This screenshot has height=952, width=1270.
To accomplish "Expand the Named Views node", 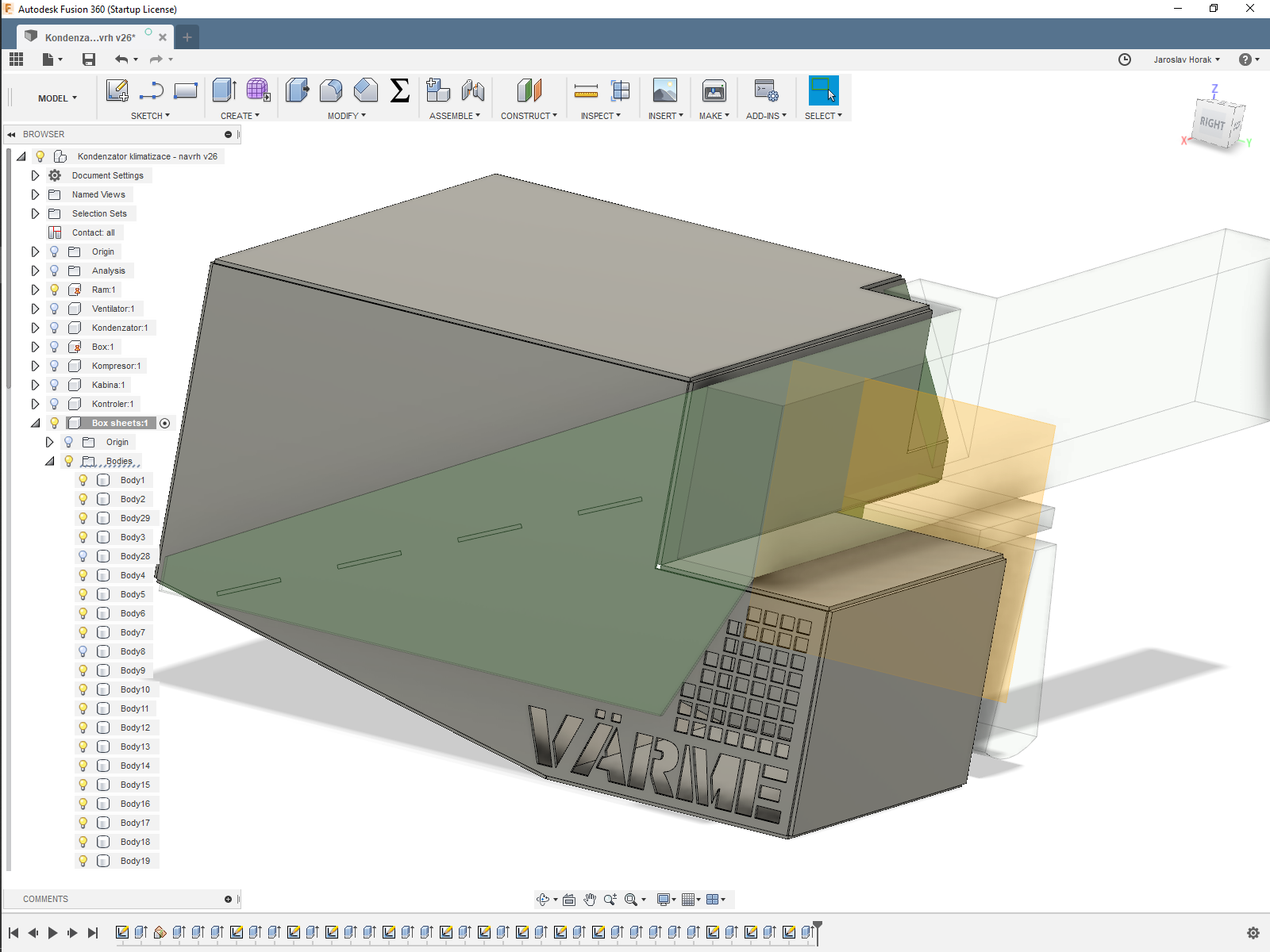I will (35, 194).
